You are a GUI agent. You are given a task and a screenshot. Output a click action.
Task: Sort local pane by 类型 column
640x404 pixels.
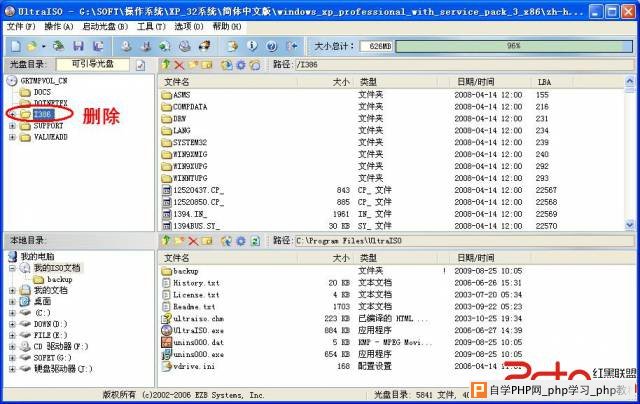pyautogui.click(x=396, y=258)
